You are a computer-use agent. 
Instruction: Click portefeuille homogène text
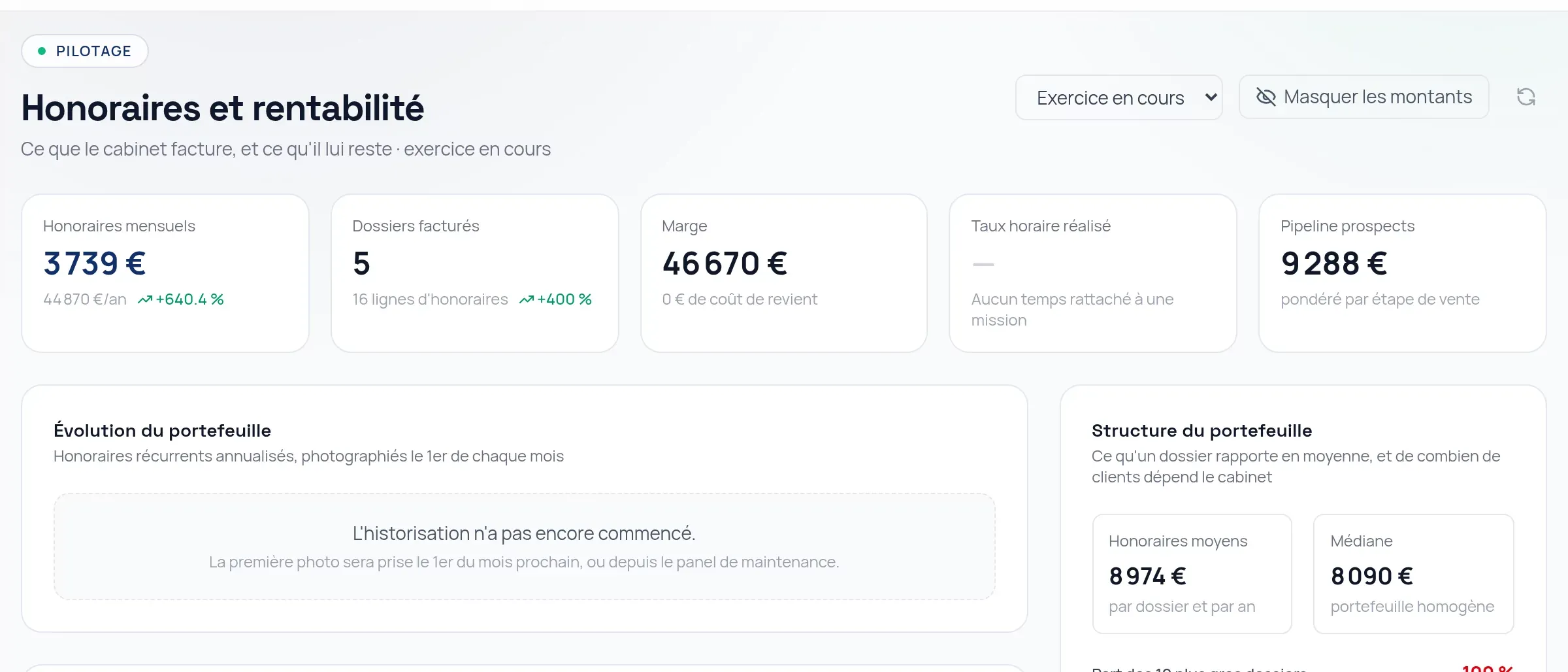(x=1413, y=607)
